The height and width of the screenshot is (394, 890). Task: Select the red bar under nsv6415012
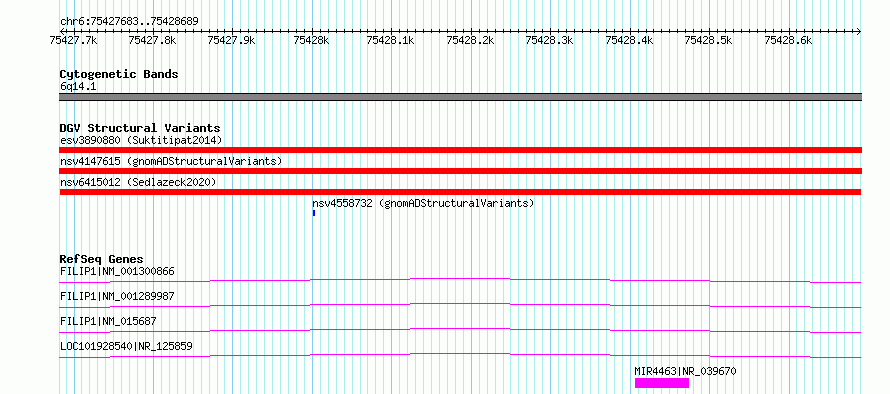pos(460,192)
